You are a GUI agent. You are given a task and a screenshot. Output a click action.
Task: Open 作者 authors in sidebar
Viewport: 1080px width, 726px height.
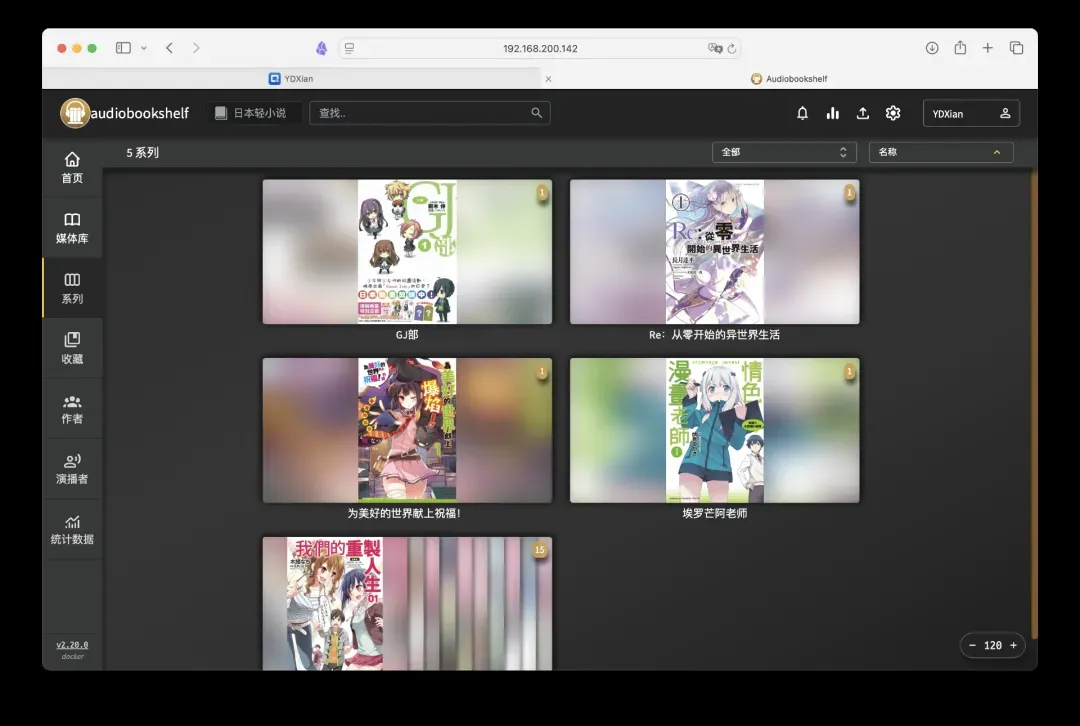(x=72, y=408)
